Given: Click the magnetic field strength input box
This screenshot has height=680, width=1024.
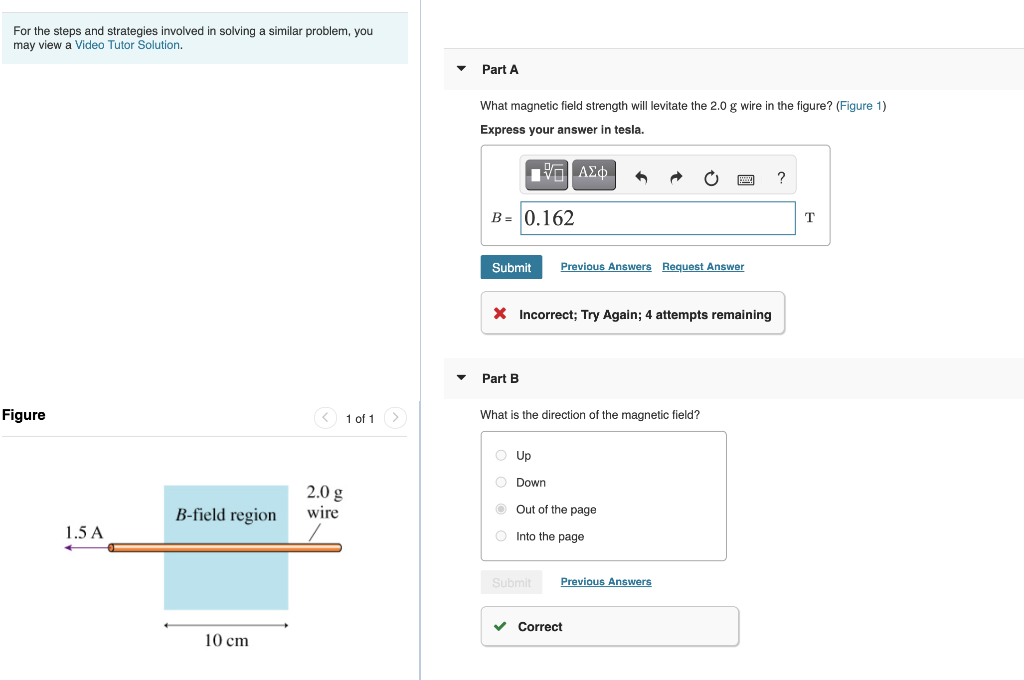Looking at the screenshot, I should click(x=657, y=218).
